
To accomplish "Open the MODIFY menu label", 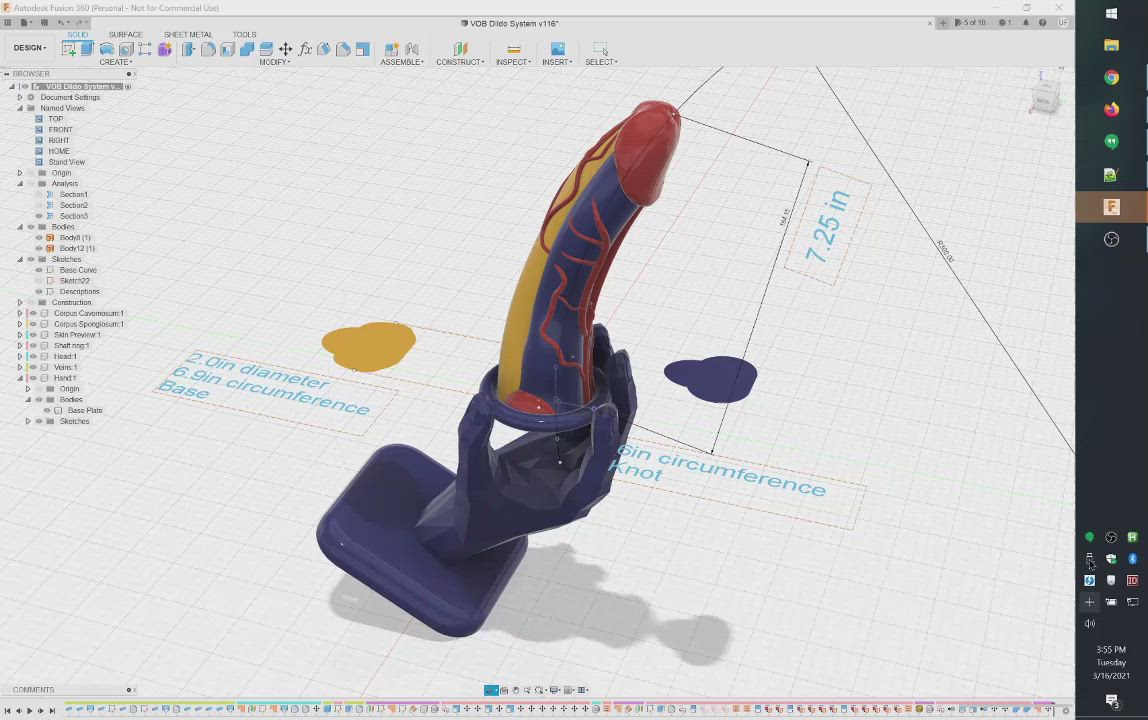I will (x=274, y=62).
